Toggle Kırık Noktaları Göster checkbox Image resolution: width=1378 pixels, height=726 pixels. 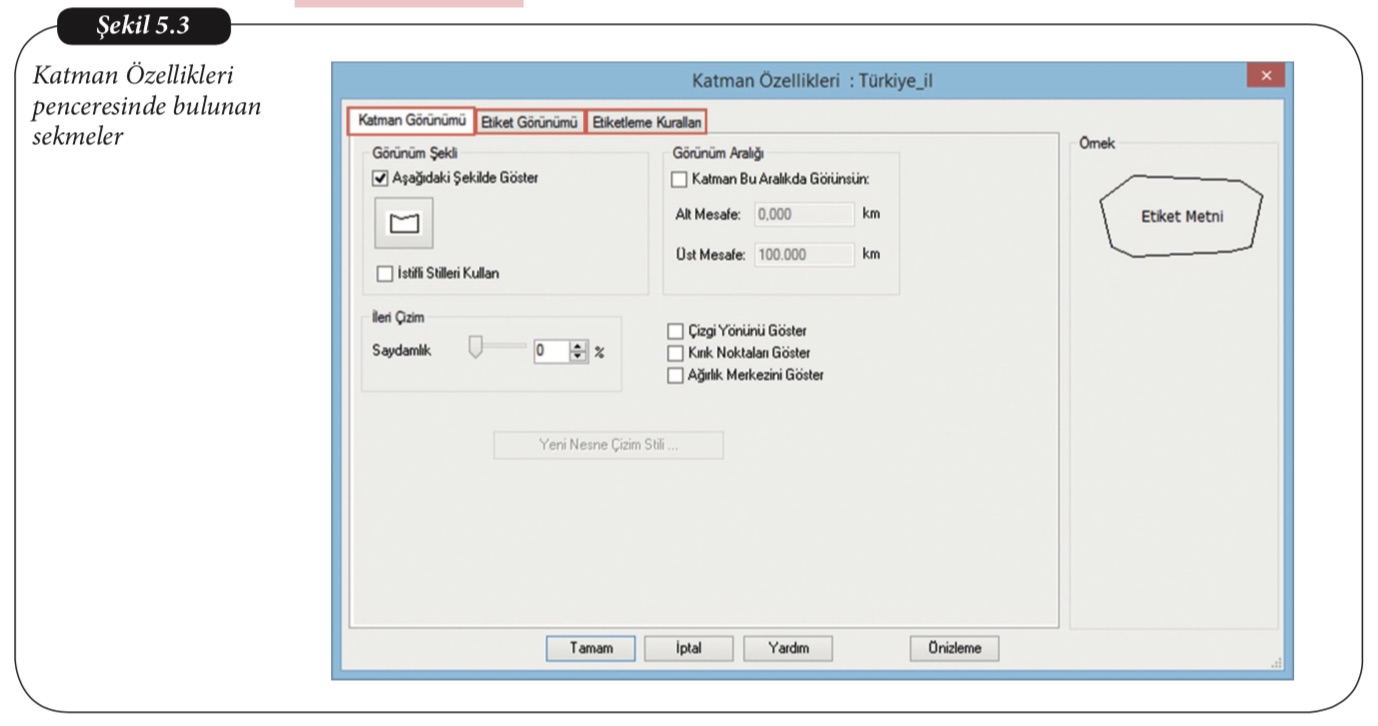(x=675, y=353)
